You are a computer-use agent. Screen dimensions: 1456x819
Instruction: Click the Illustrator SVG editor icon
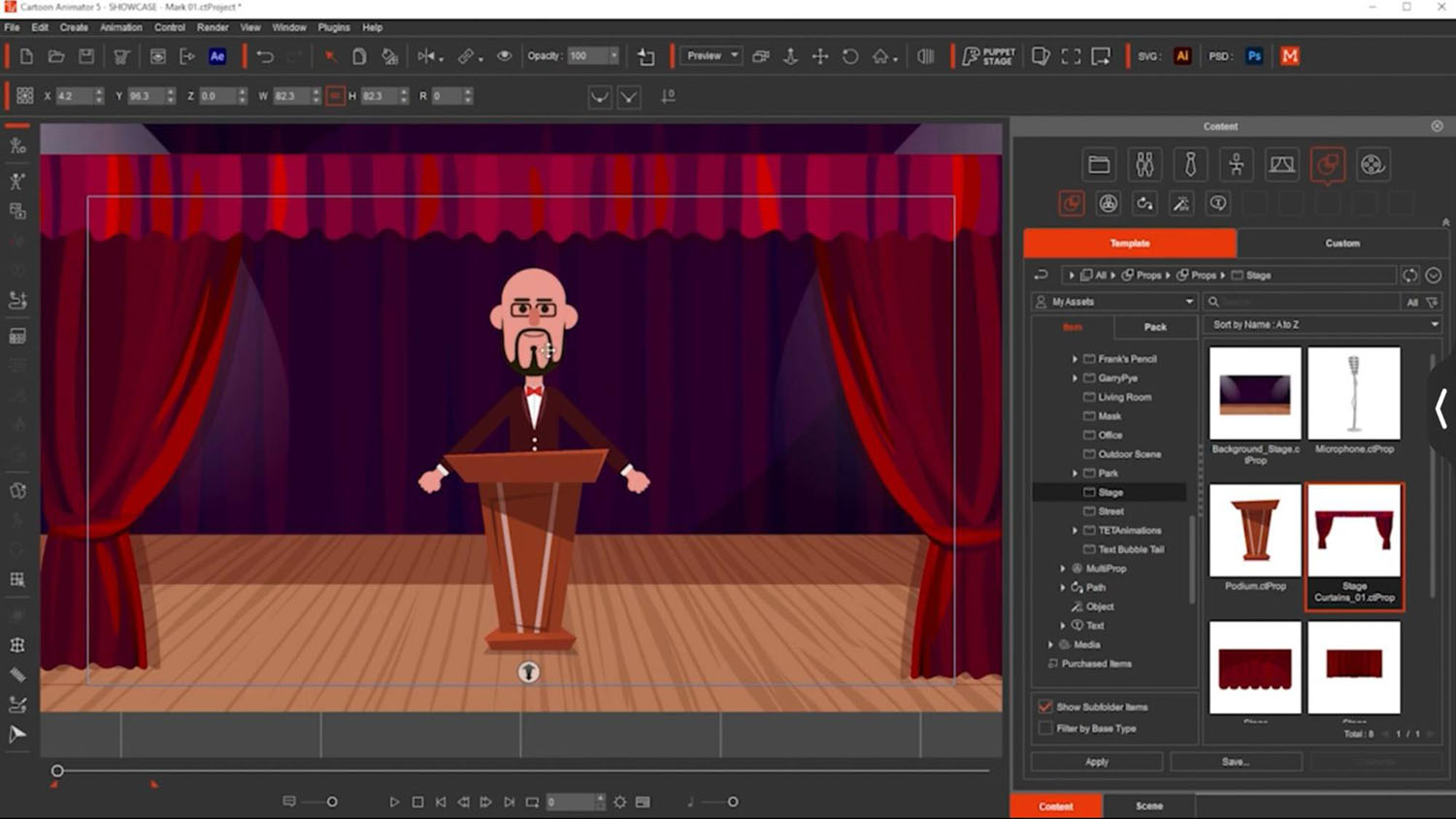tap(1182, 56)
